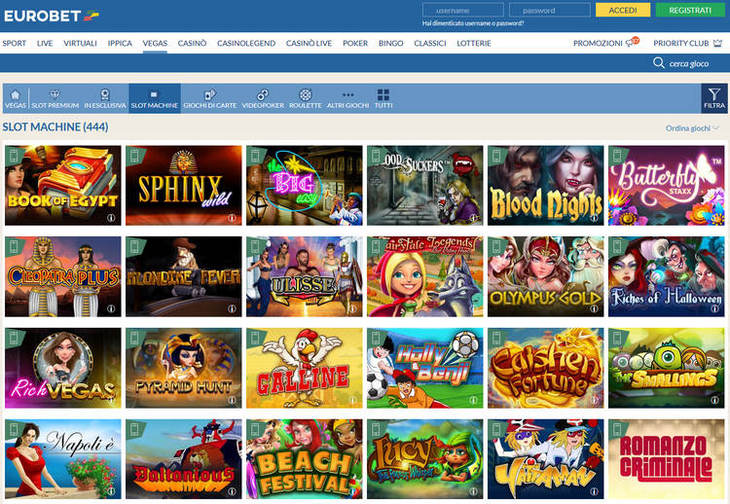730x504 pixels.
Task: Open the Live menu item
Action: (45, 43)
